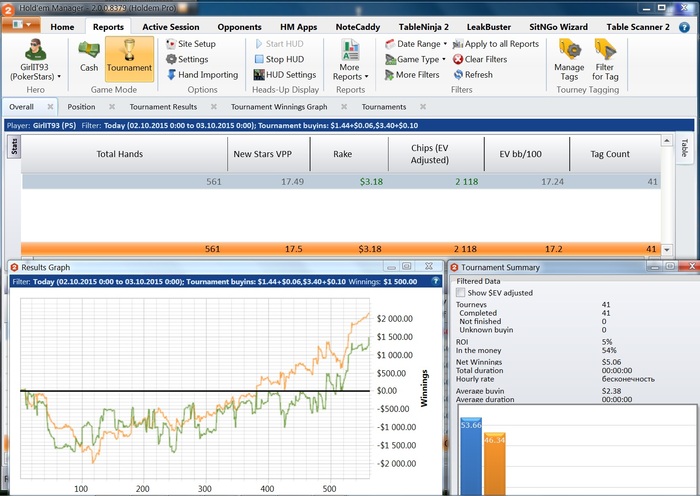Expand the Game Type filter dropdown

[x=415, y=59]
